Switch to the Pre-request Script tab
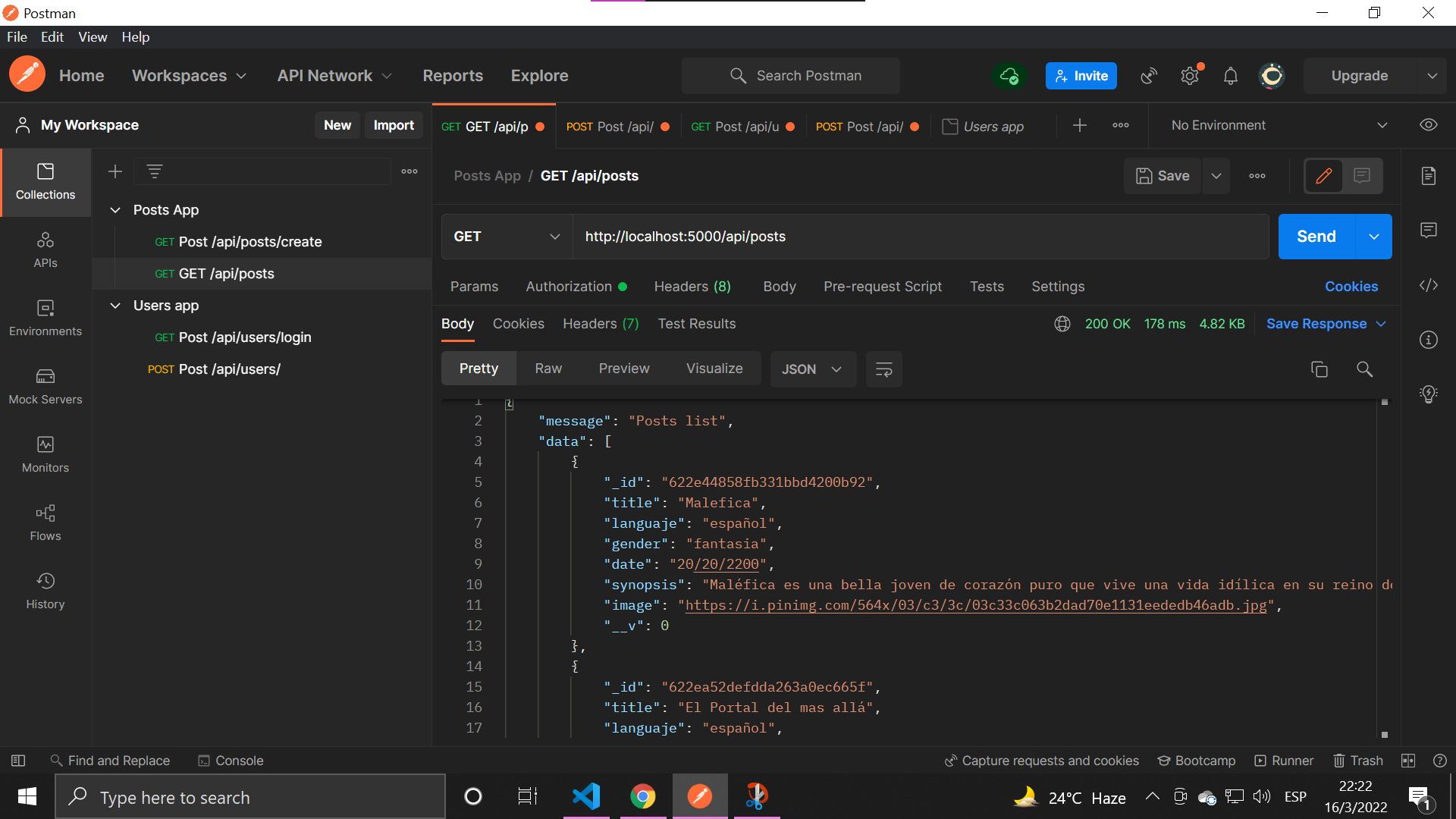Image resolution: width=1456 pixels, height=819 pixels. coord(883,286)
